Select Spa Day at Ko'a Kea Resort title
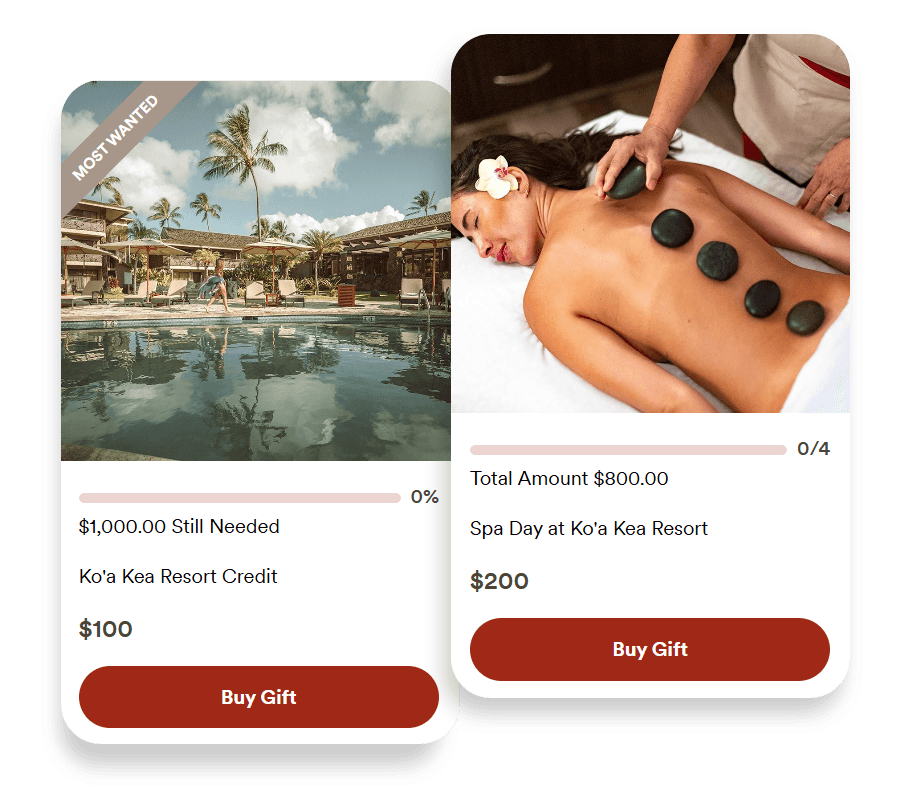900x800 pixels. click(588, 529)
